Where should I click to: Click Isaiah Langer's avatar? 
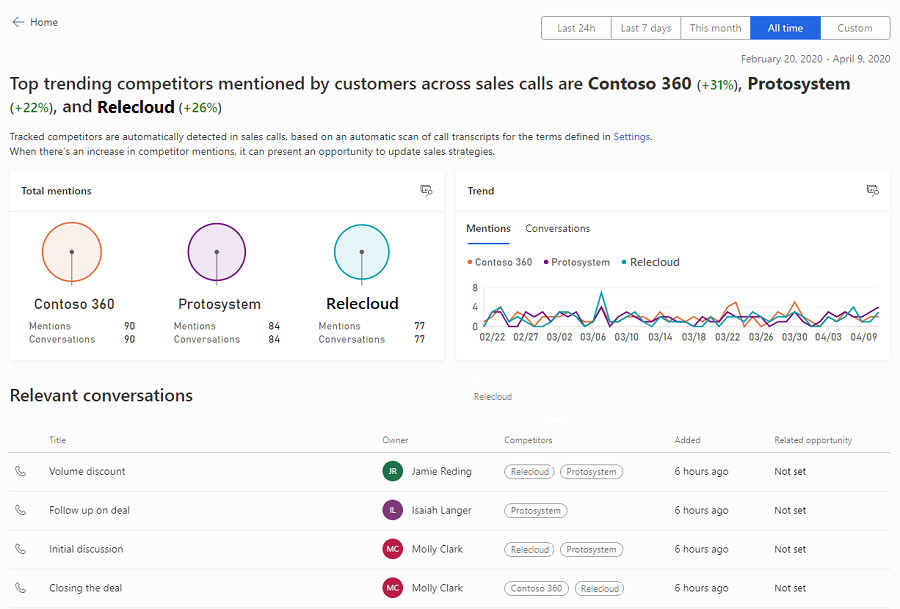pyautogui.click(x=393, y=510)
